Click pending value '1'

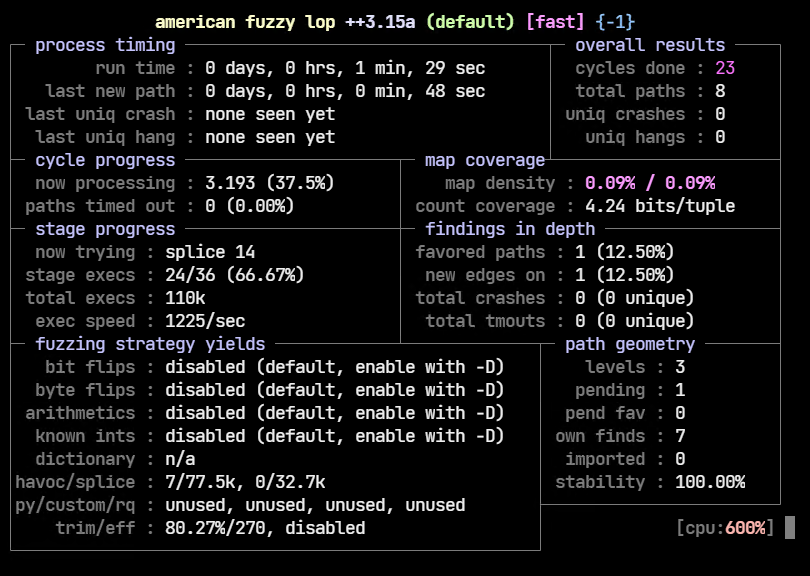click(680, 390)
